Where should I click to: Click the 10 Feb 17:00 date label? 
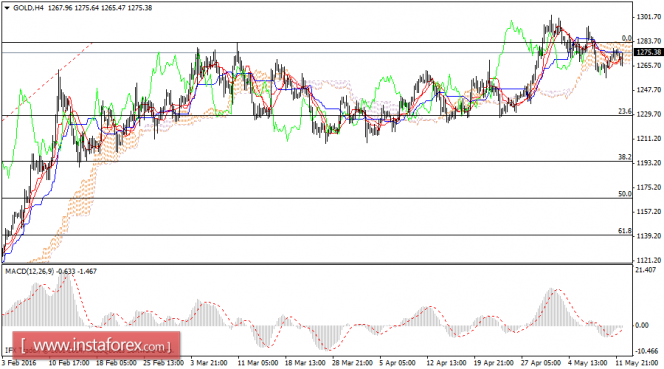coord(69,363)
